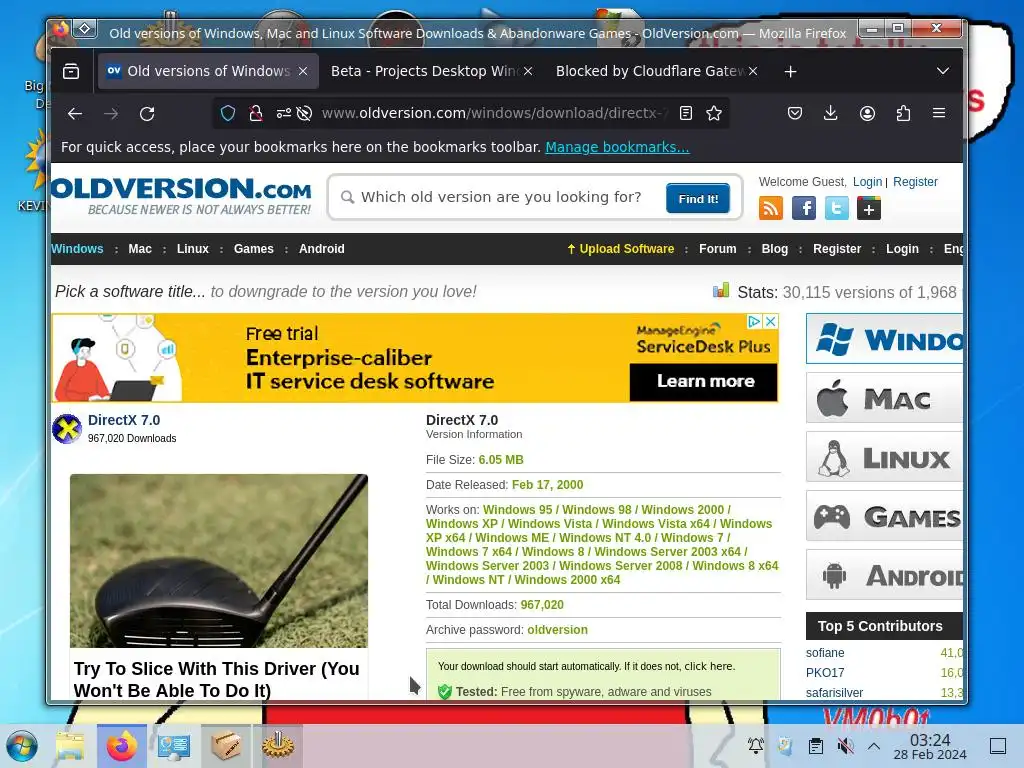Open the Firefox account icon
Screen dimensions: 1024x768
click(x=867, y=114)
